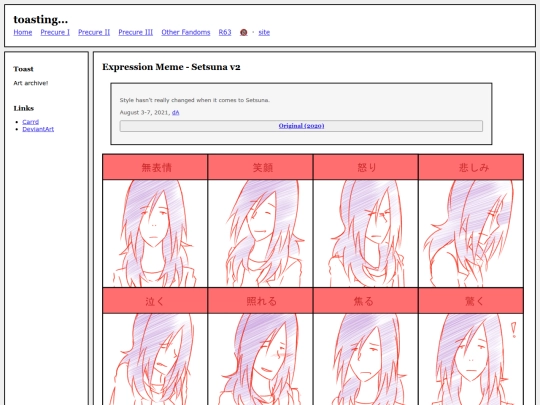The width and height of the screenshot is (540, 405).
Task: Click the 泣く header label
Action: [155, 301]
